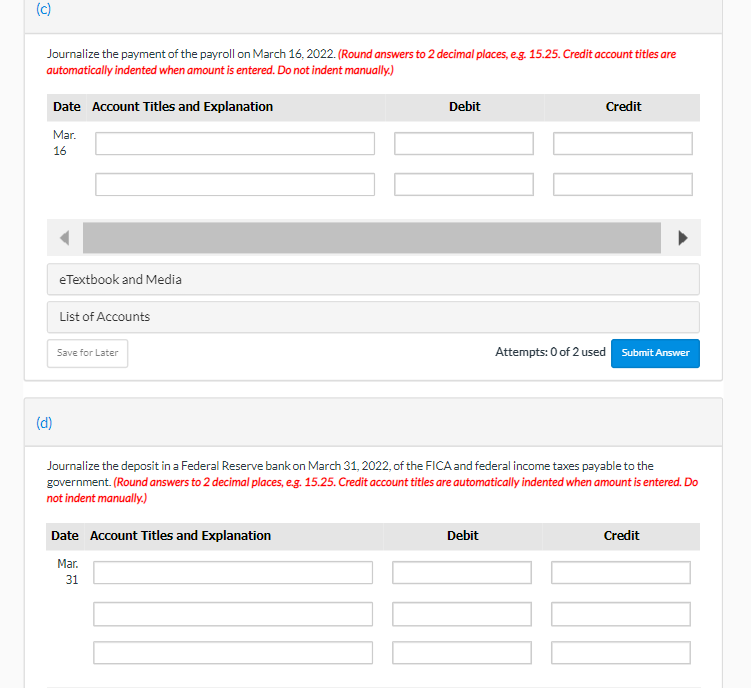The height and width of the screenshot is (688, 751).
Task: Select the second credit field in section (c)
Action: [x=623, y=184]
